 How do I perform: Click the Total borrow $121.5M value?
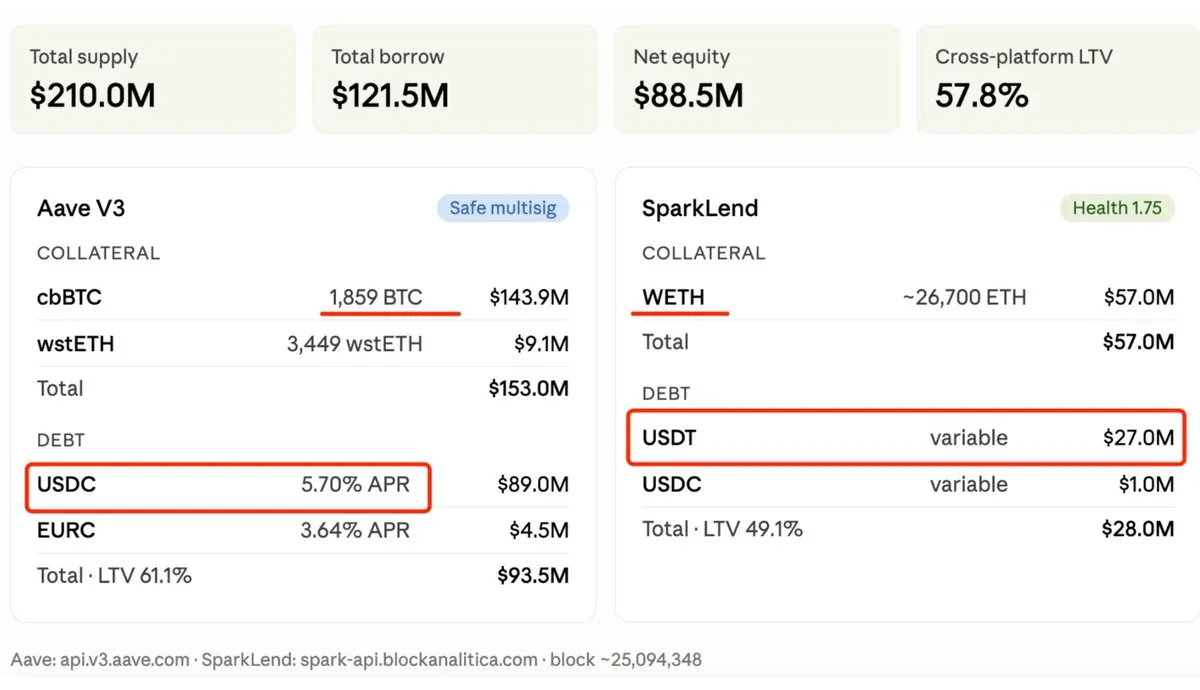coord(390,96)
